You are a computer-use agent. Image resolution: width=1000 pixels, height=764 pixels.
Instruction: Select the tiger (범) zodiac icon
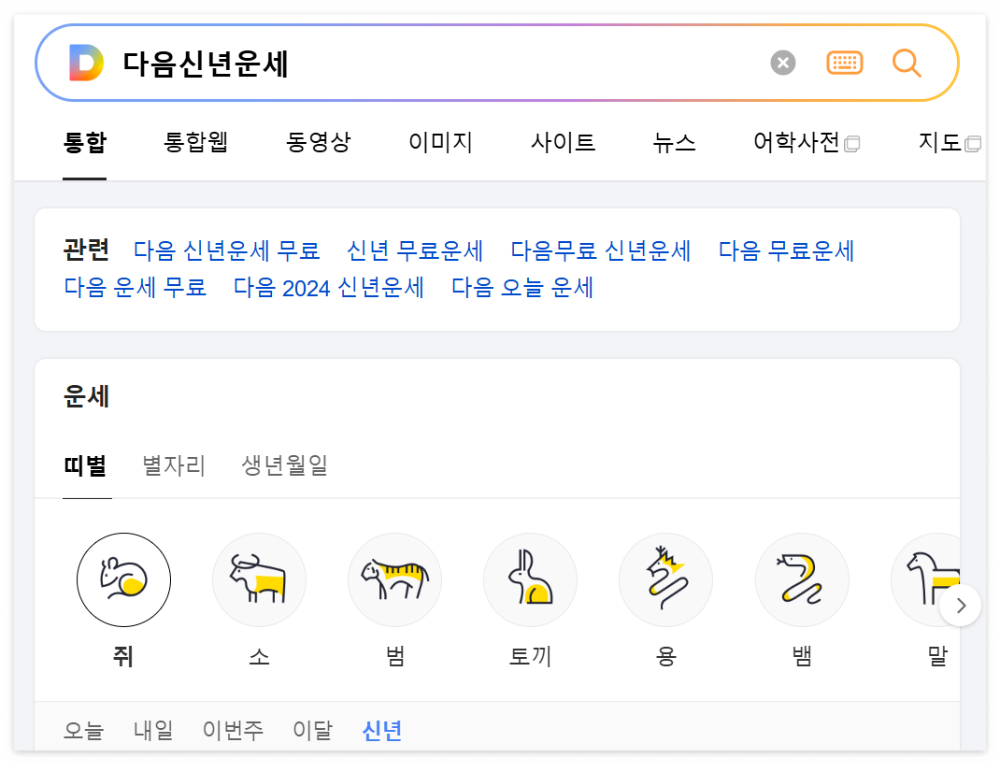(x=394, y=580)
